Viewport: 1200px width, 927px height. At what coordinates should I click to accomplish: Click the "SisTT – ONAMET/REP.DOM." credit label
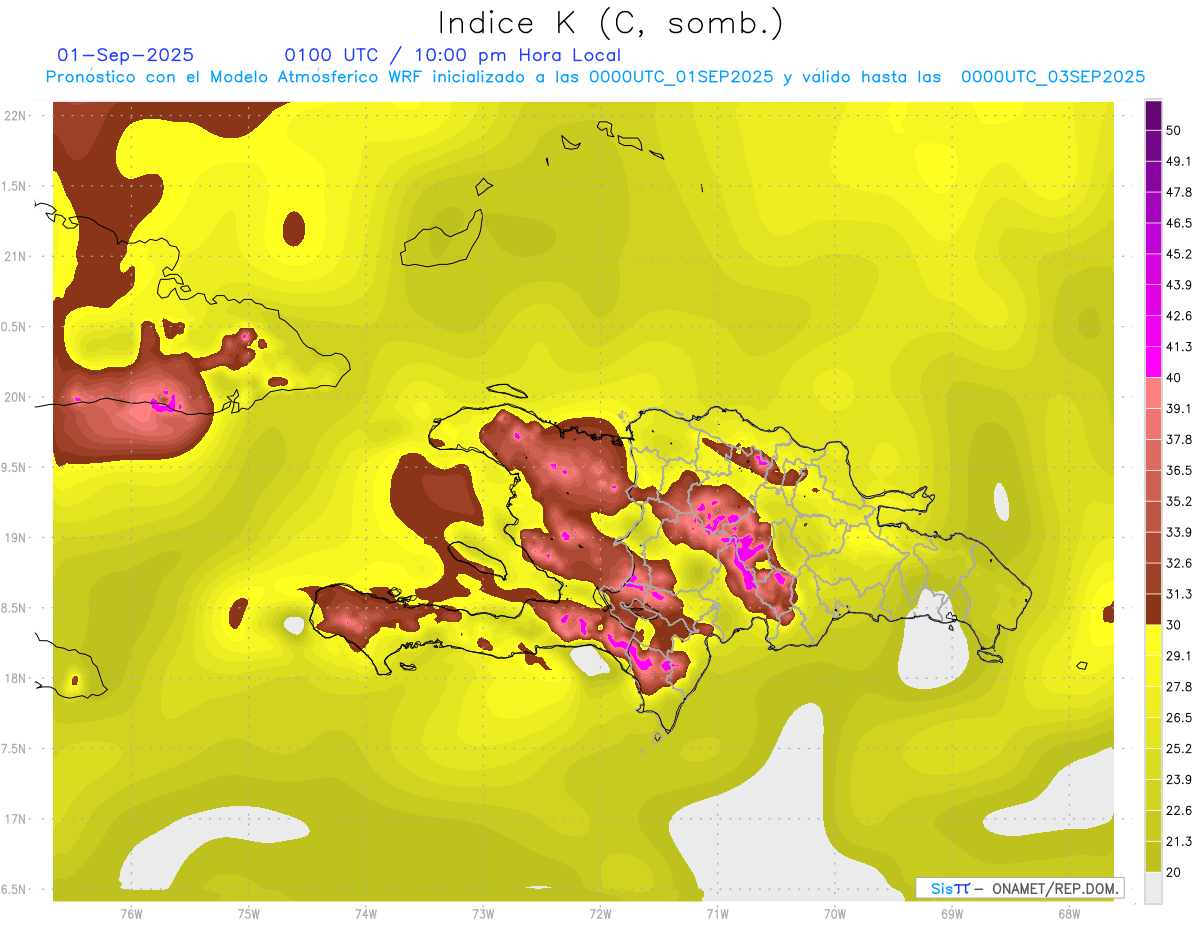point(1021,888)
